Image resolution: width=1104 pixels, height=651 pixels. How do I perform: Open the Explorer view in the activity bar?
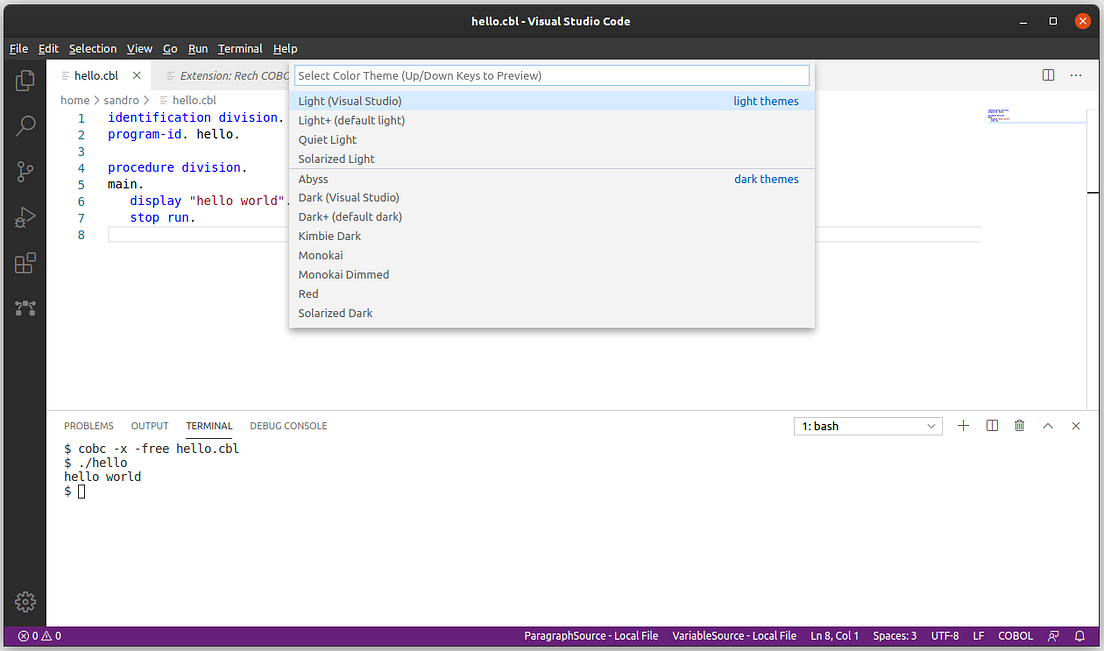(25, 81)
